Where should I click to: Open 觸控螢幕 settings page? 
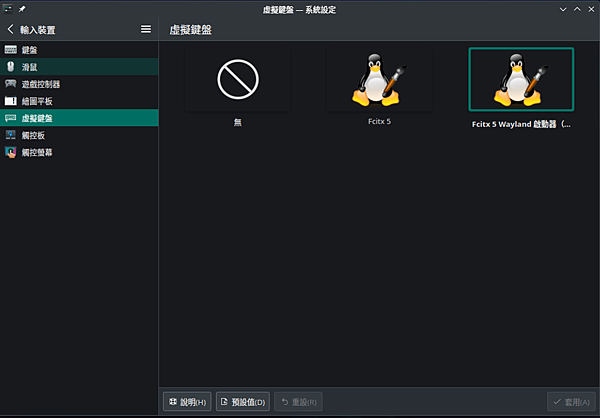(79, 152)
